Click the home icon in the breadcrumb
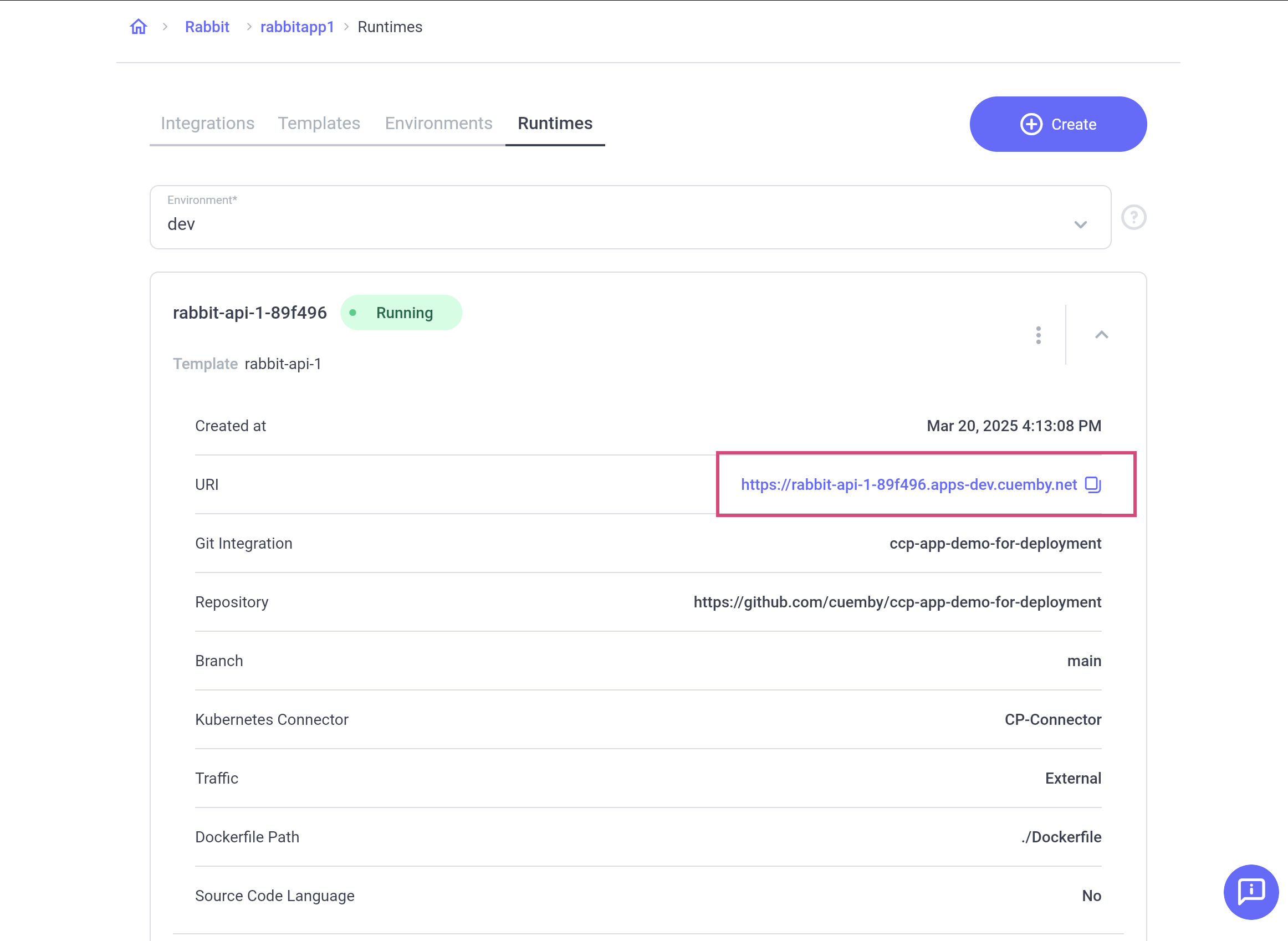The width and height of the screenshot is (1288, 941). coord(138,26)
